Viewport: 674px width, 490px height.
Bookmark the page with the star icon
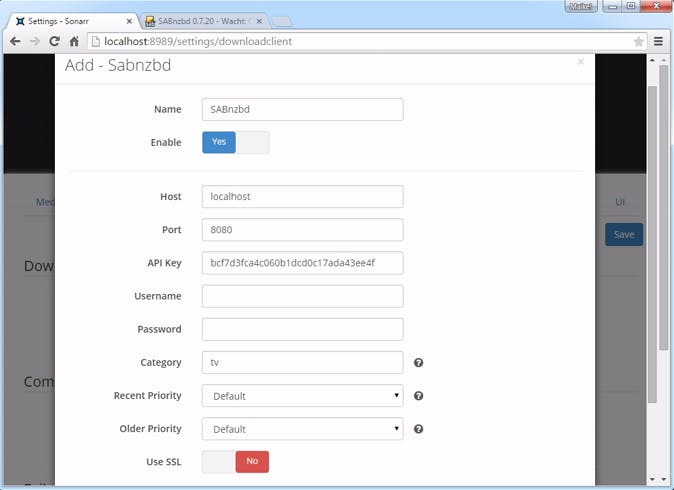click(638, 41)
